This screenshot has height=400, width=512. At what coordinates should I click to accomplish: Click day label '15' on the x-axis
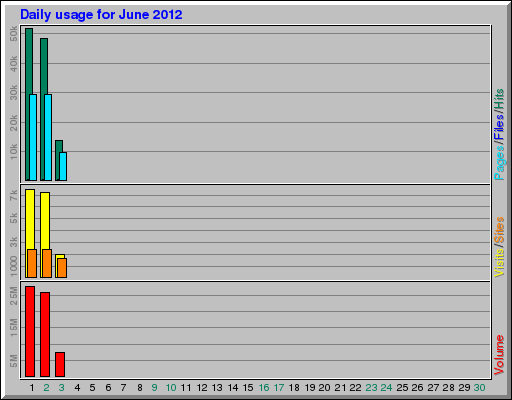[248, 388]
